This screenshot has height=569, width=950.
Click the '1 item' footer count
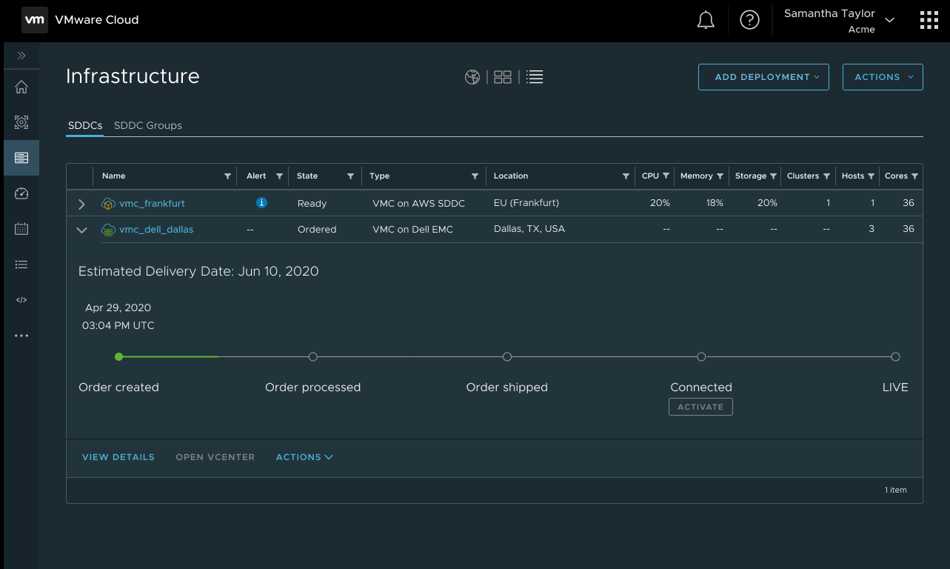coord(895,490)
